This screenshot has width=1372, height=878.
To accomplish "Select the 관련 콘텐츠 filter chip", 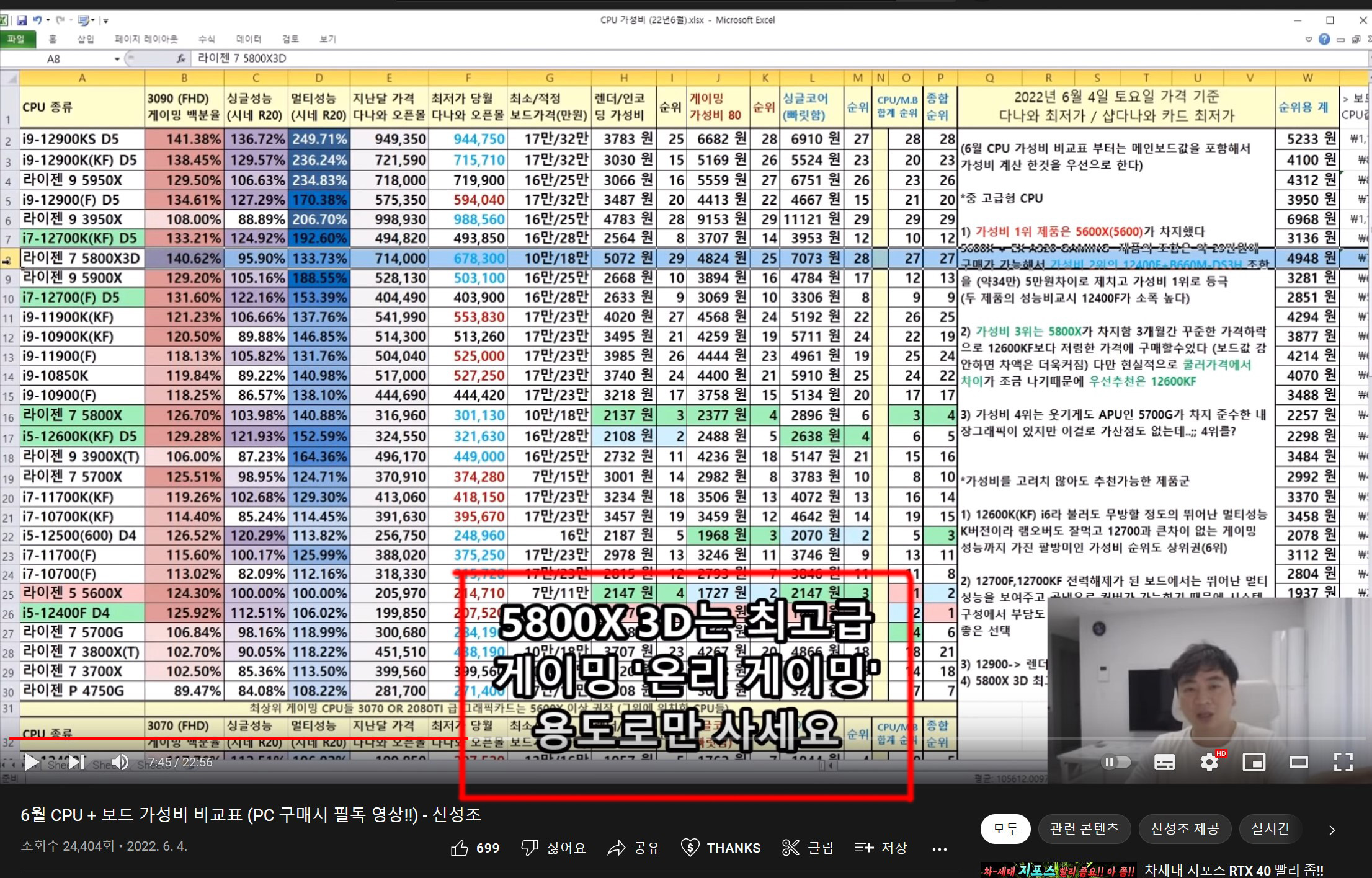I will [1084, 828].
